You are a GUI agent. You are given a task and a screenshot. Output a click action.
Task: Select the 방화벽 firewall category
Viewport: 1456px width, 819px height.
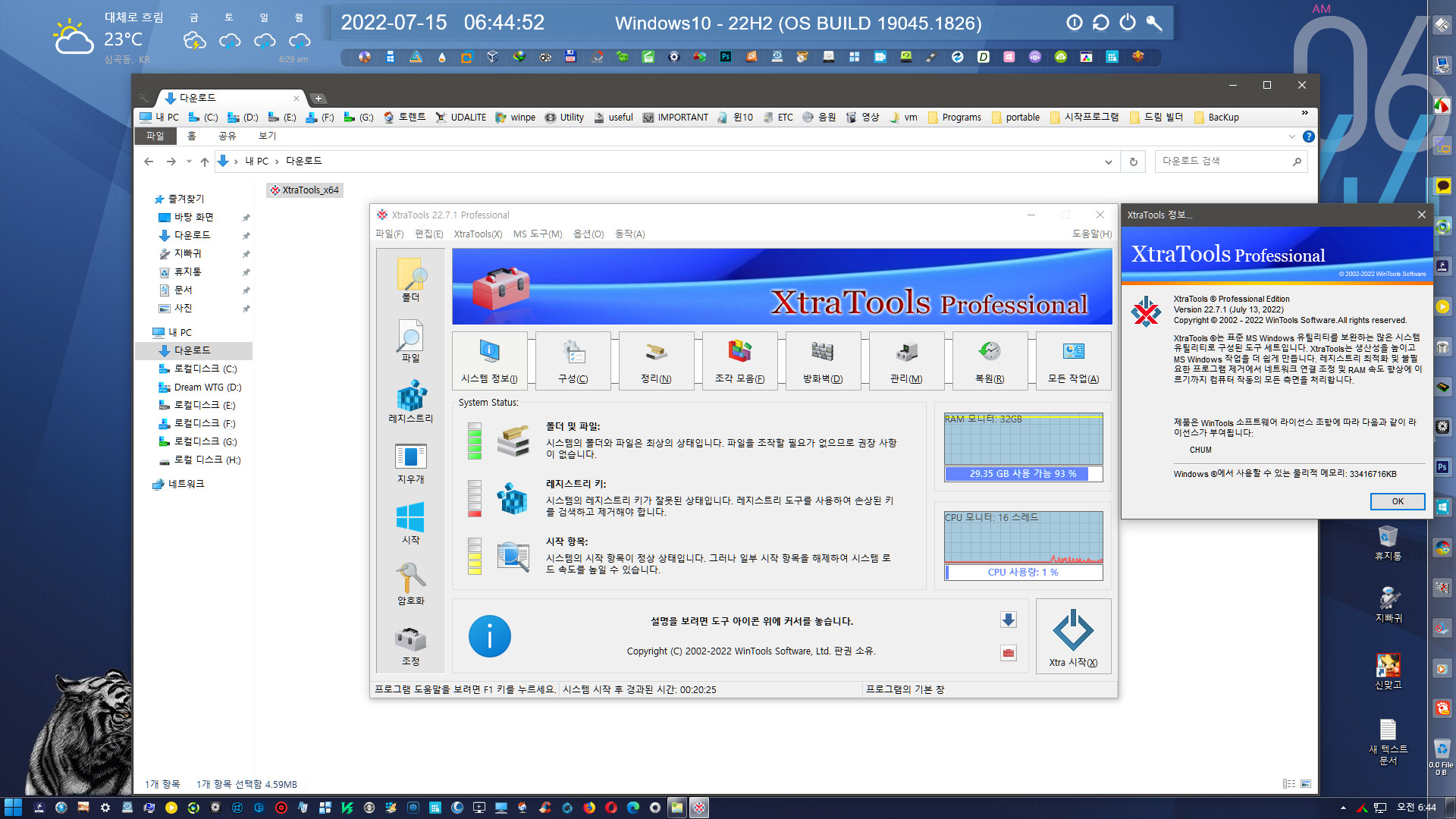point(824,361)
